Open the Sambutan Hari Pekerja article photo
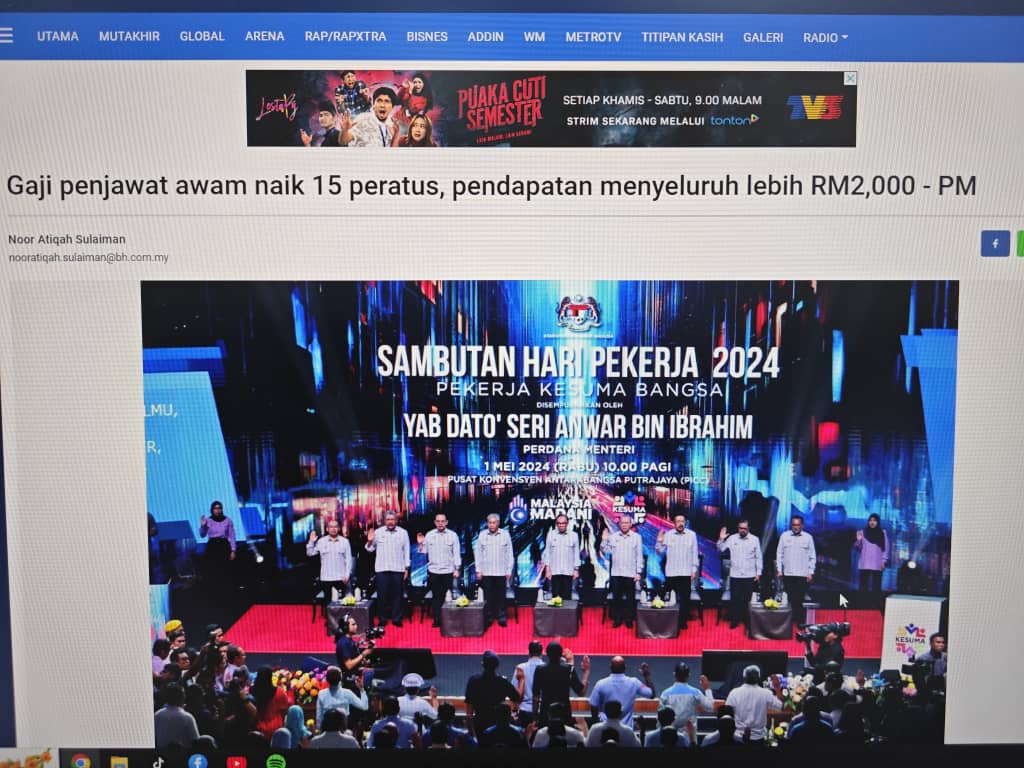Image resolution: width=1024 pixels, height=768 pixels. 550,513
